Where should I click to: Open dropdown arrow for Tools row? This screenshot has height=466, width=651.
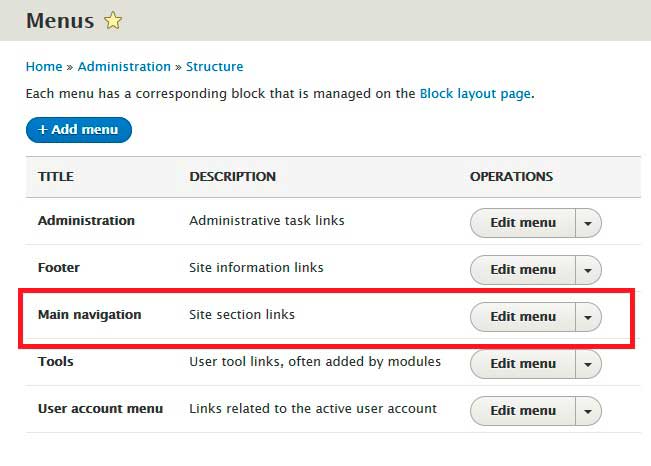pos(588,364)
